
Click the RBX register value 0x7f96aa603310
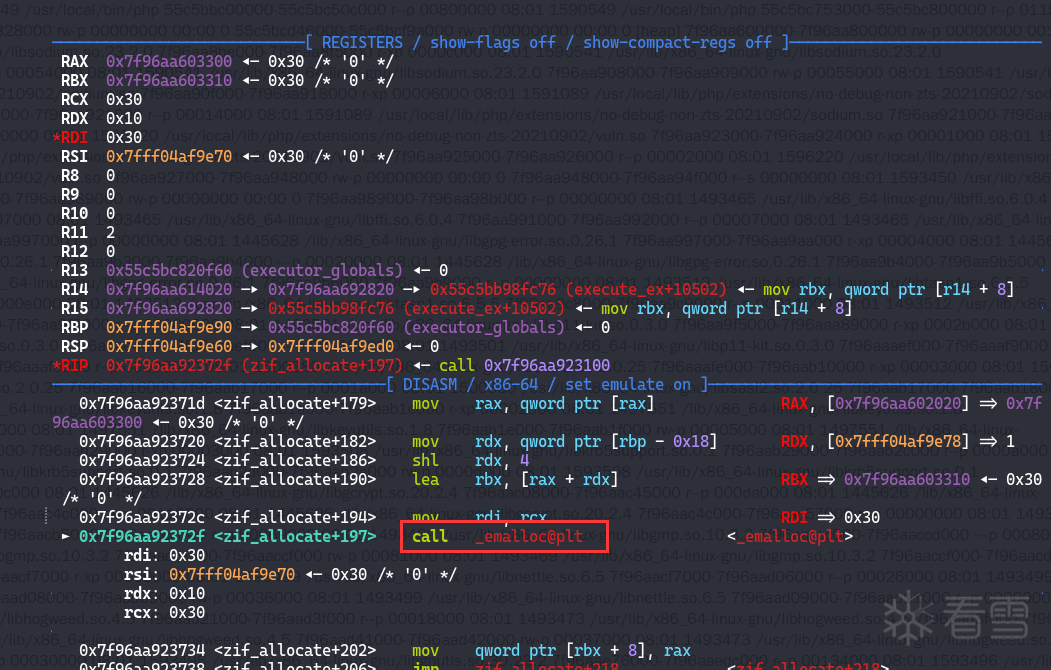point(169,80)
